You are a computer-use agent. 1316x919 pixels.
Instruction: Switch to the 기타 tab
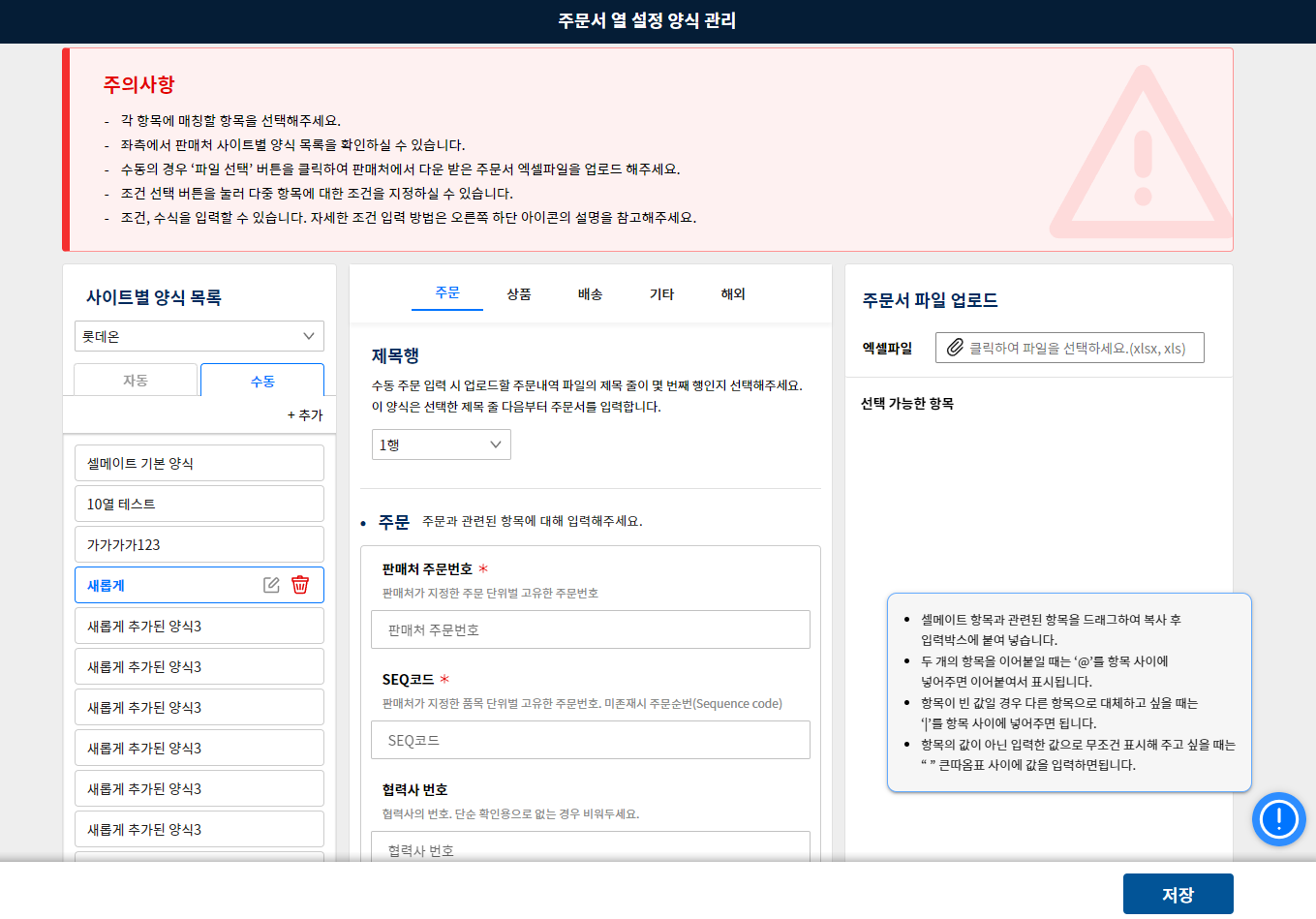click(662, 293)
